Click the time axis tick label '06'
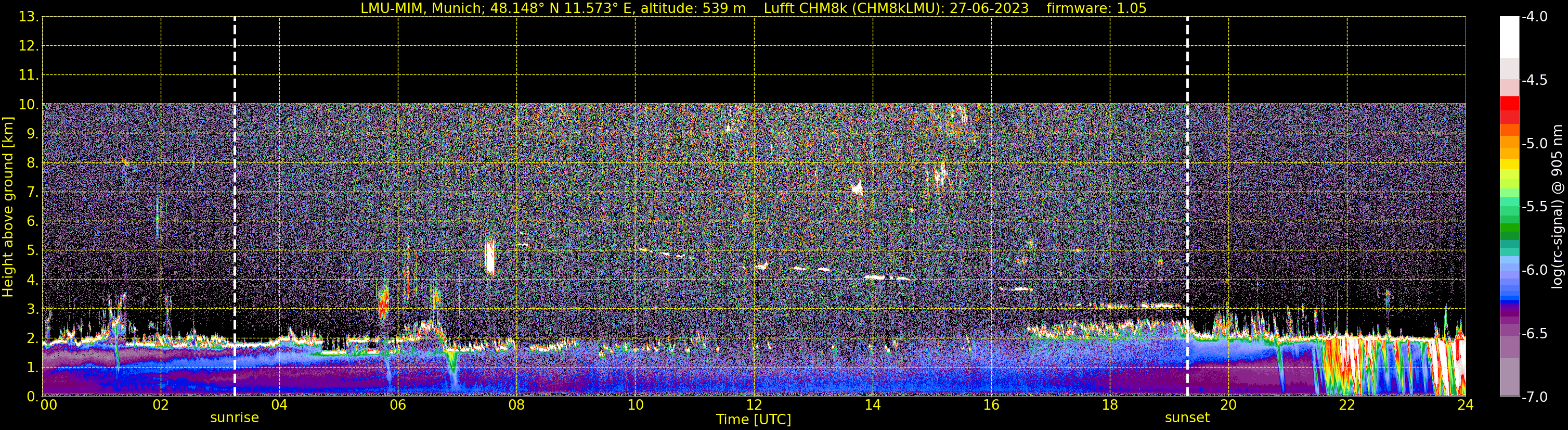1568x430 pixels. pyautogui.click(x=398, y=405)
